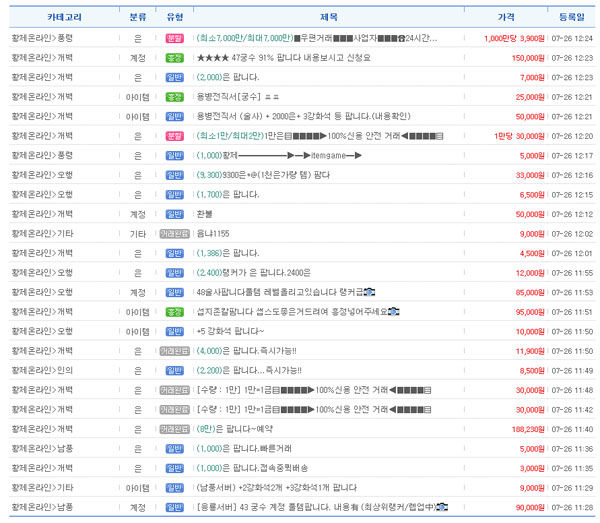This screenshot has width=600, height=523.
Task: Open the ★★★★ 47궁수 91% 팝니다 listing
Action: (x=284, y=58)
